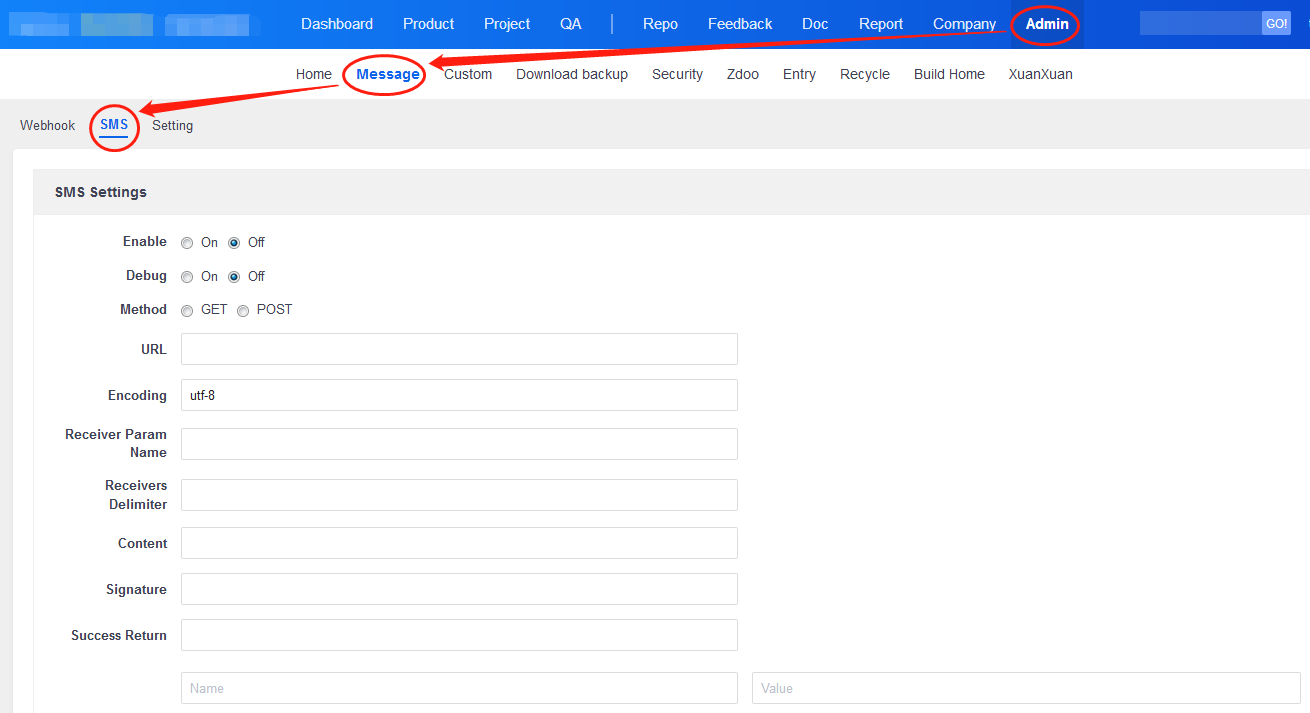Open the Dashboard menu item

point(337,24)
